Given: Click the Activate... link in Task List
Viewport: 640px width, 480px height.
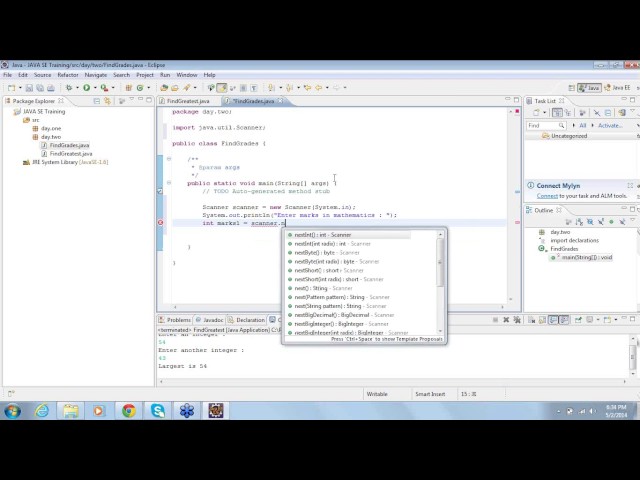Looking at the screenshot, I should 611,126.
